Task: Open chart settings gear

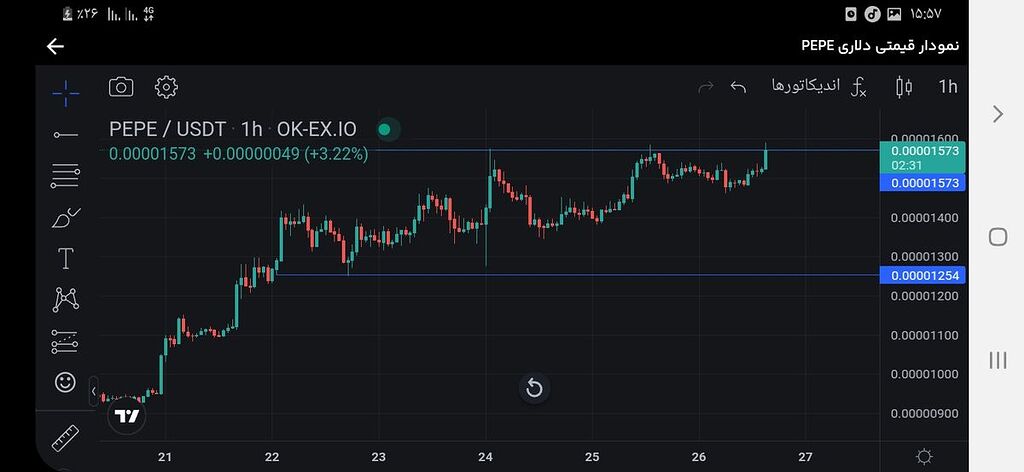Action: pyautogui.click(x=166, y=87)
